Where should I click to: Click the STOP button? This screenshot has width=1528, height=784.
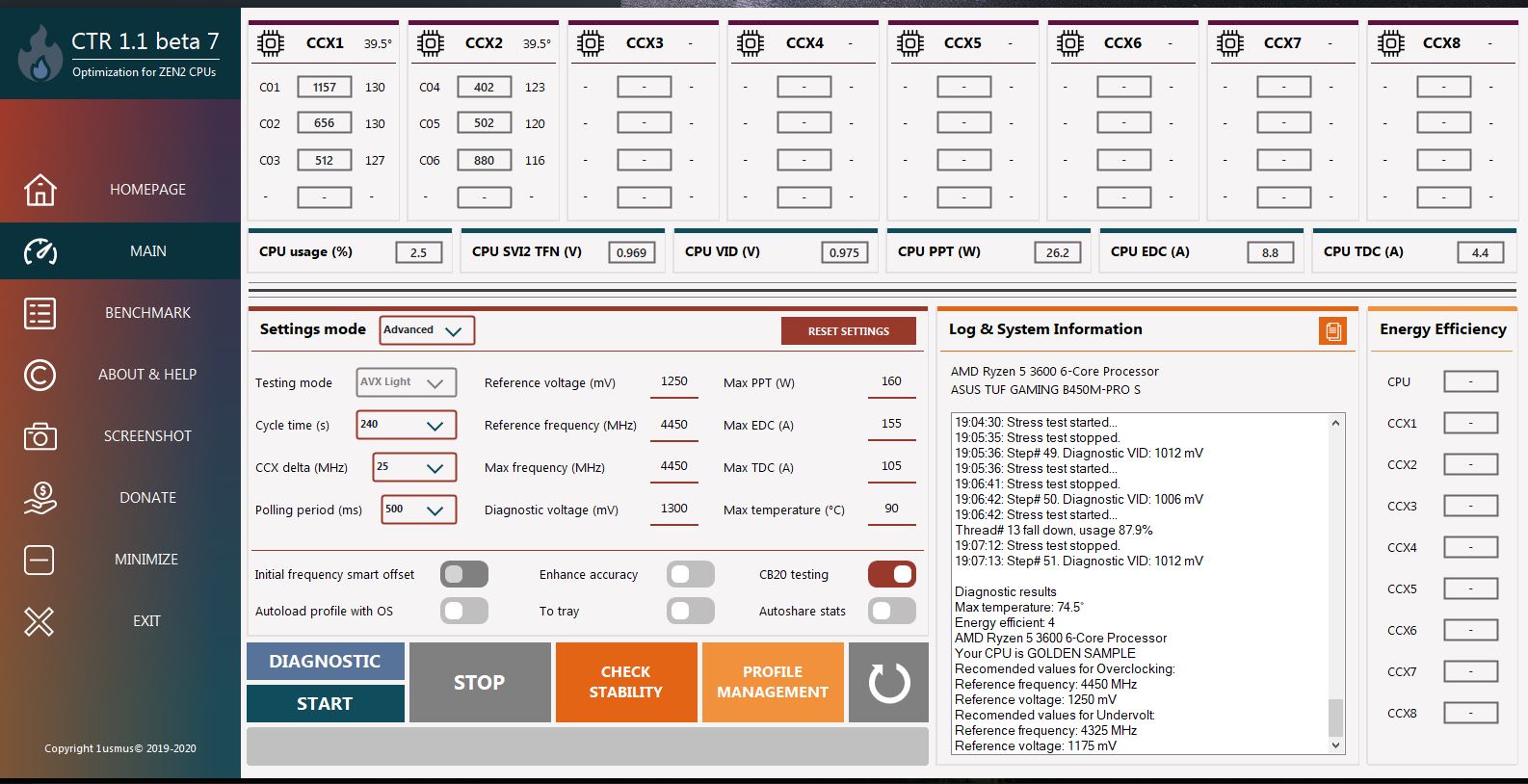coord(480,682)
